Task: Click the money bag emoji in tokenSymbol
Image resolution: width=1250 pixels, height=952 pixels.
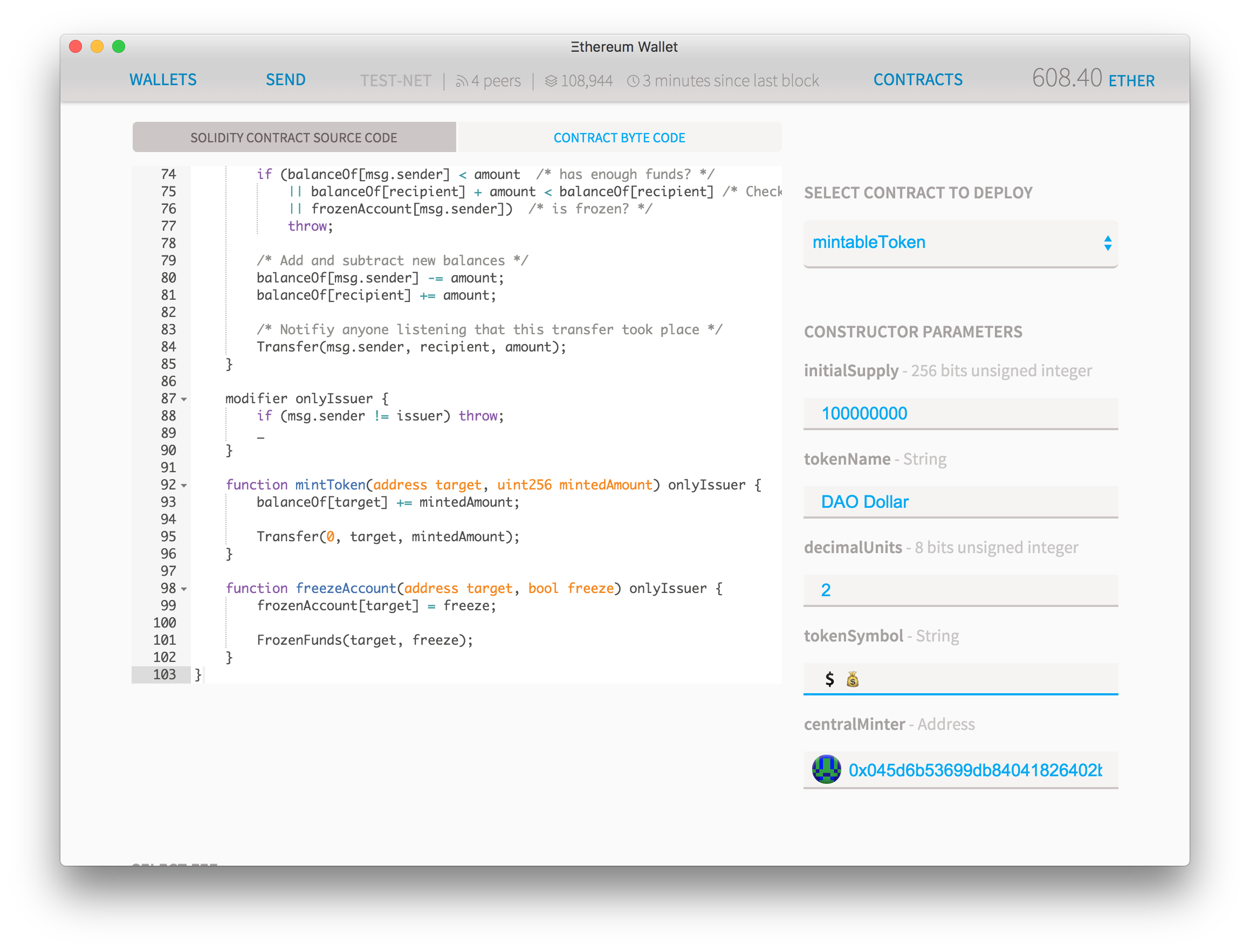Action: coord(852,679)
